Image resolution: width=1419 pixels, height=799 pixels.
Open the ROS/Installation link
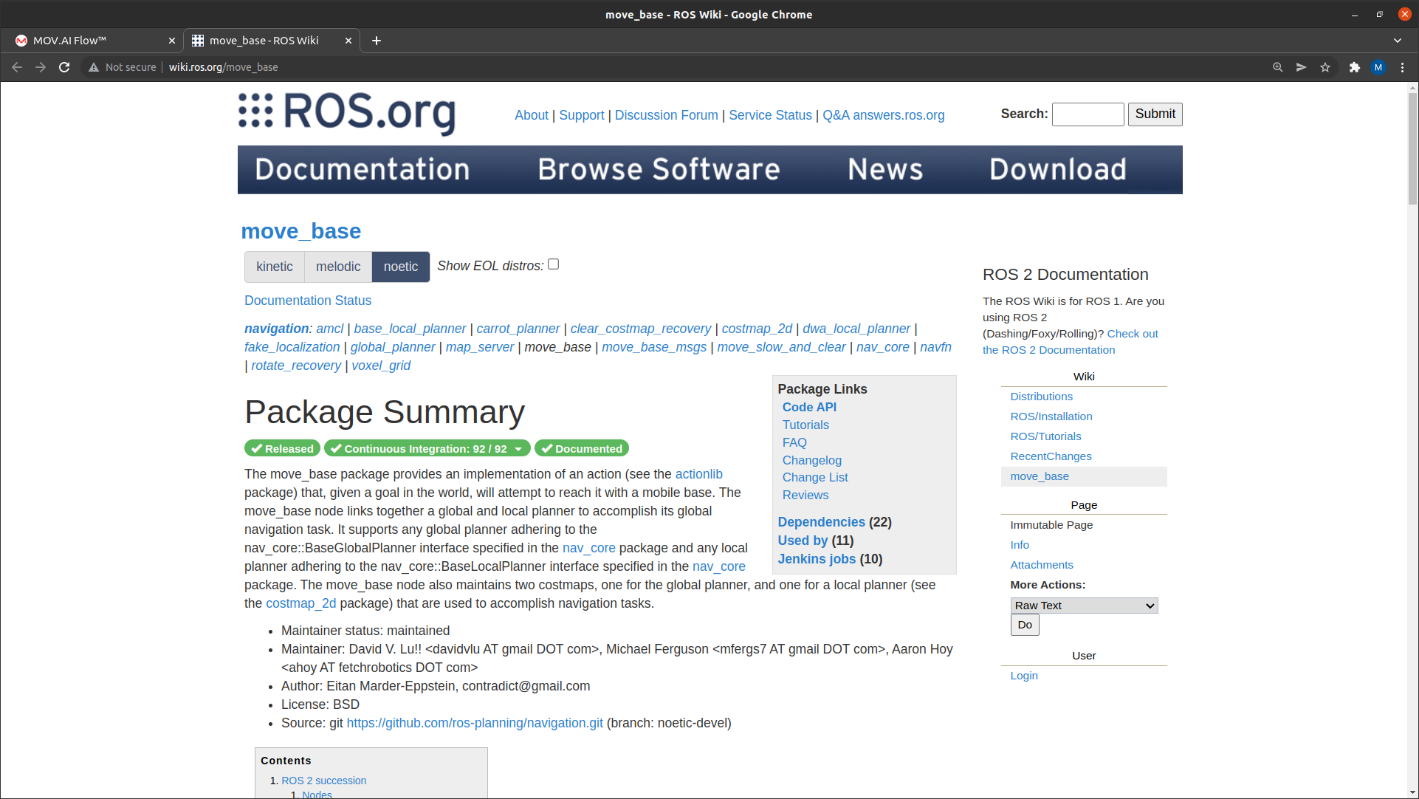coord(1051,416)
